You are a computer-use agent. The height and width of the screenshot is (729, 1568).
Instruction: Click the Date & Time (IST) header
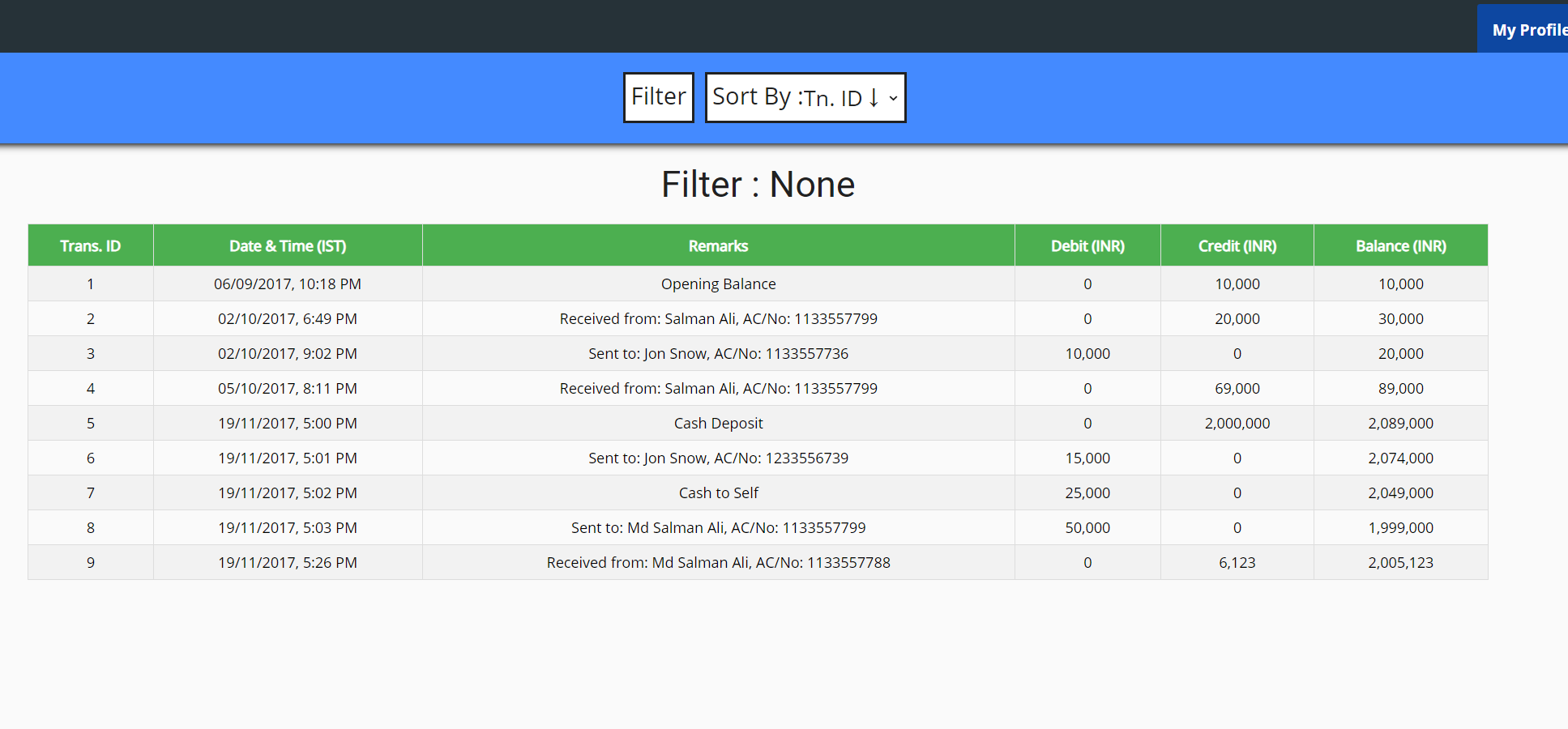[x=288, y=246]
